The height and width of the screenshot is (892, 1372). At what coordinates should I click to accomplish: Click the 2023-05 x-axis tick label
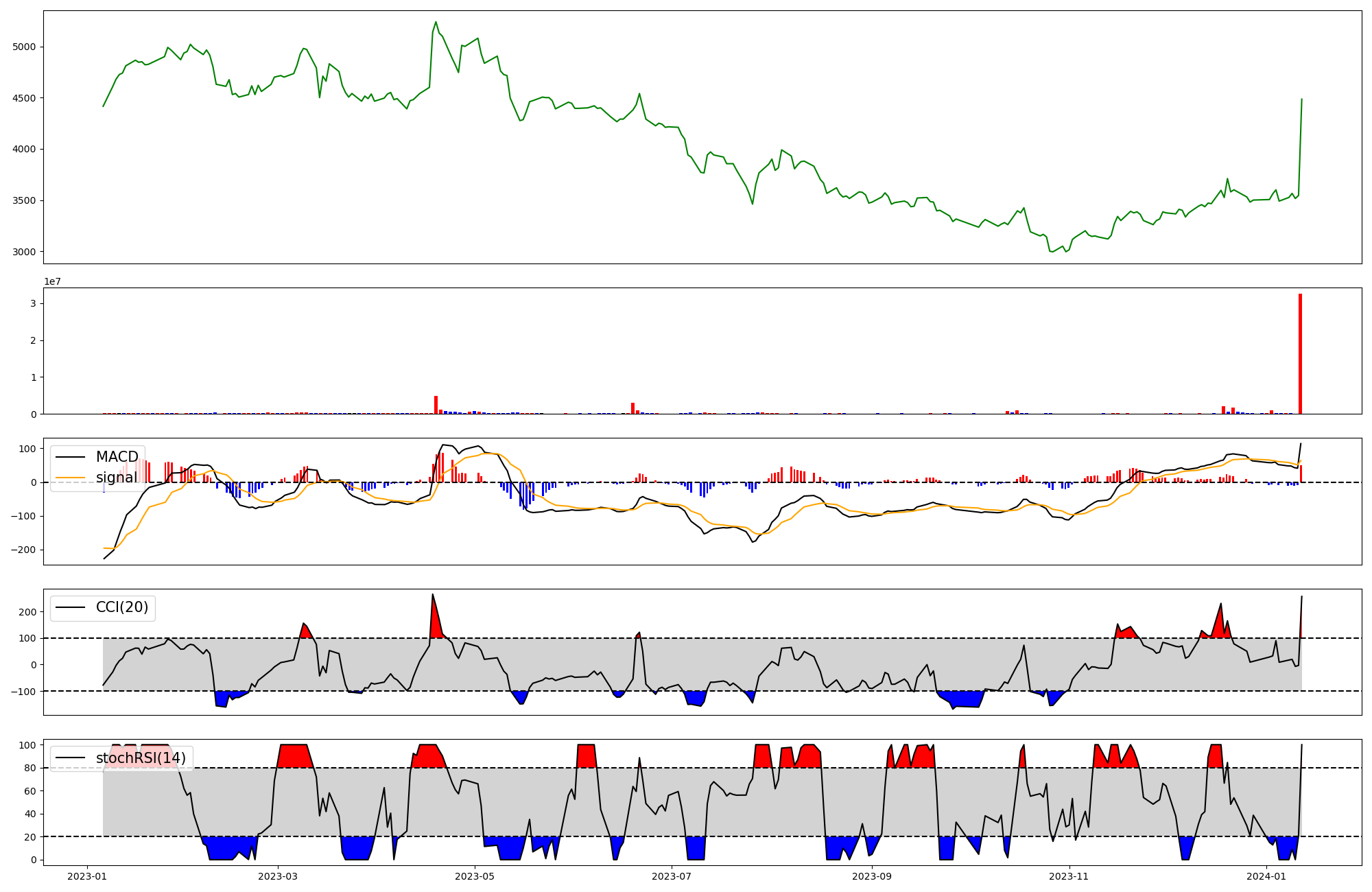474,876
